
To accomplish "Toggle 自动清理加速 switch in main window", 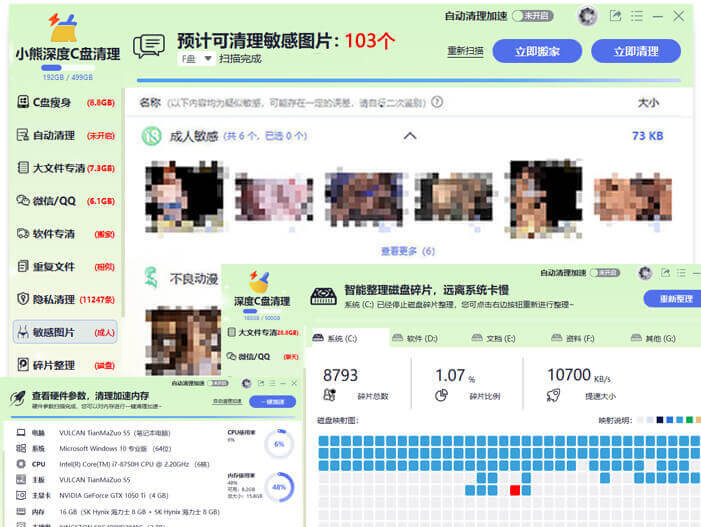I will (x=533, y=16).
